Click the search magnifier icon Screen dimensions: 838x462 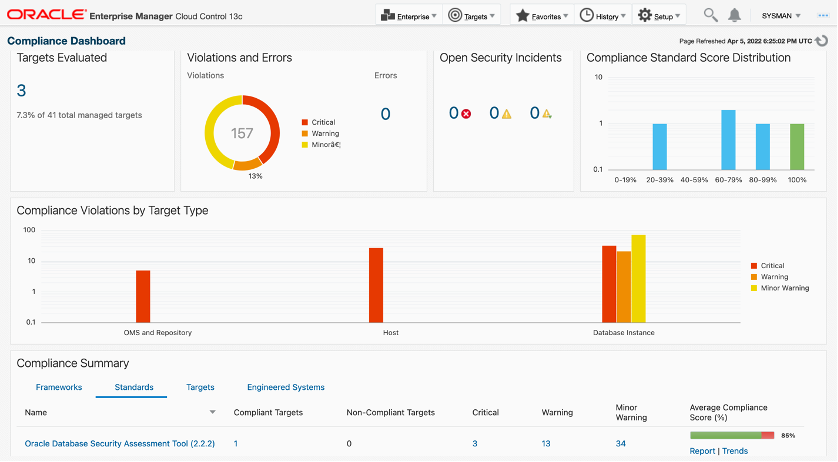tap(711, 15)
